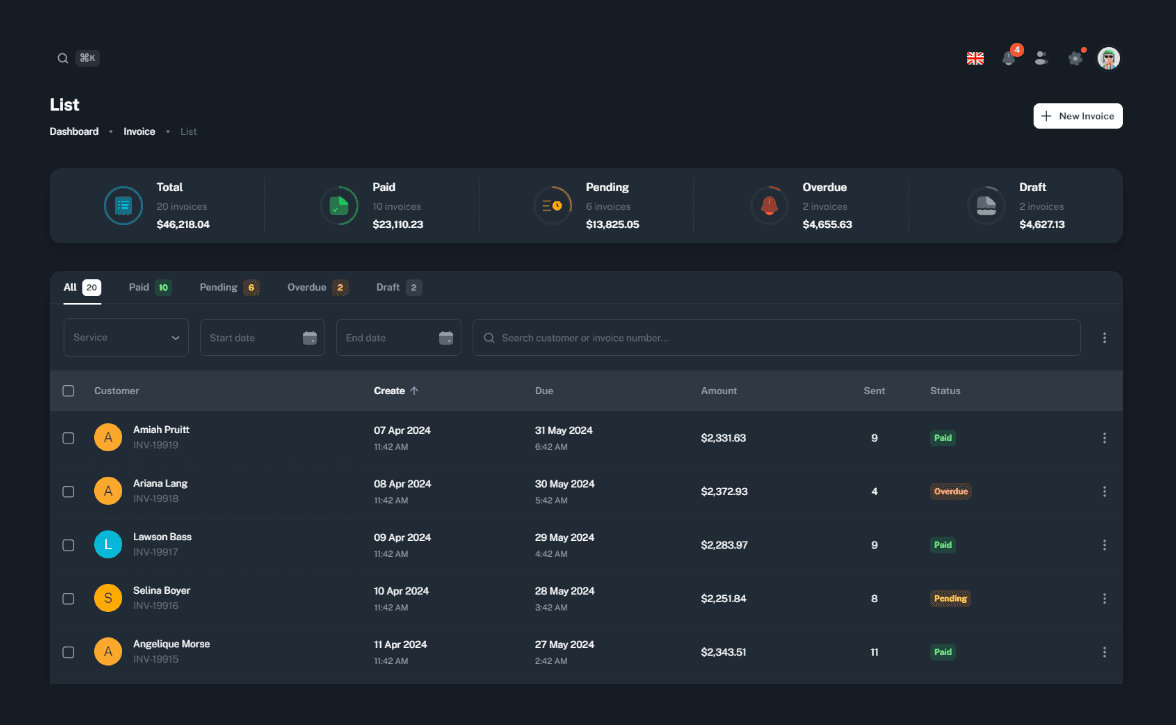
Task: Check the Amiah Pruitt row checkbox
Action: (x=68, y=438)
